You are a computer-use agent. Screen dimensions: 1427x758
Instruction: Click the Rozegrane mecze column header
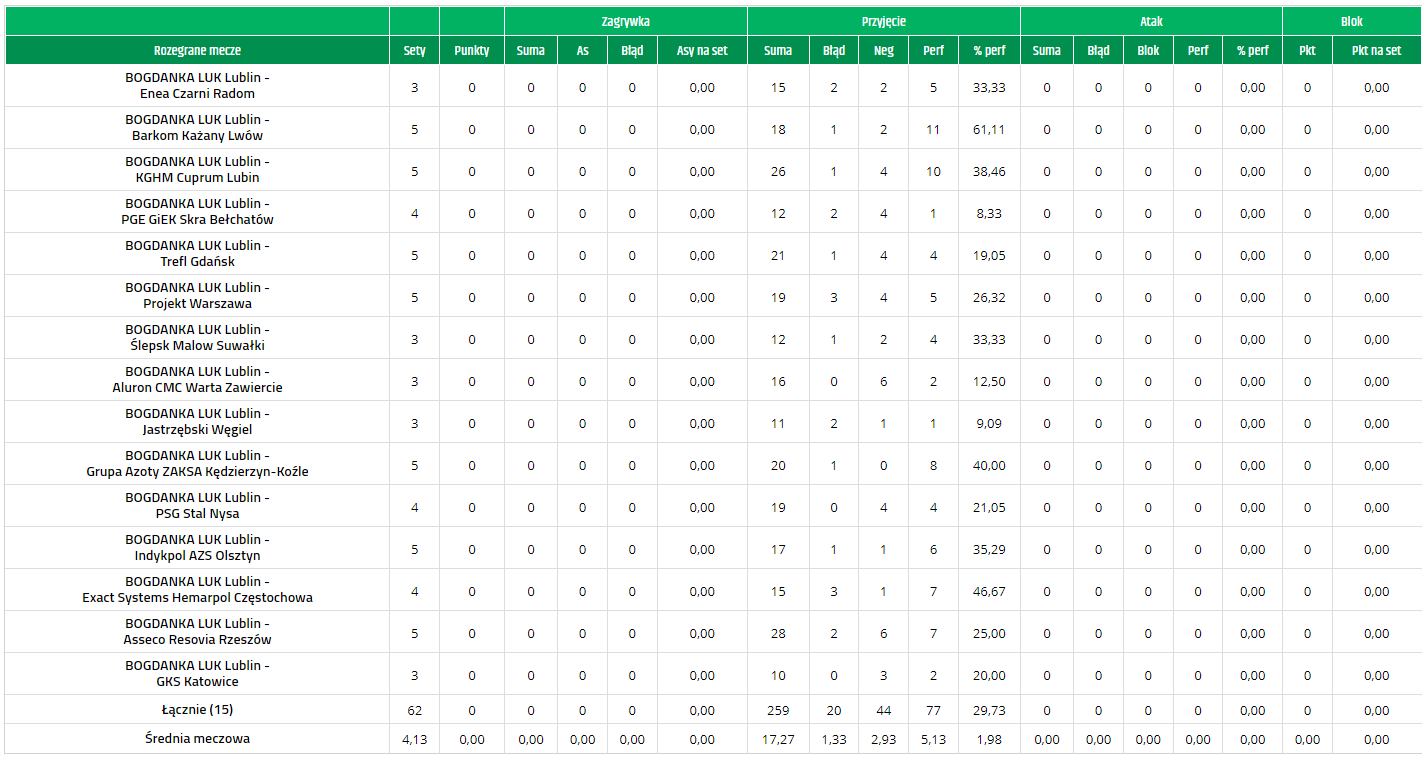(x=197, y=50)
